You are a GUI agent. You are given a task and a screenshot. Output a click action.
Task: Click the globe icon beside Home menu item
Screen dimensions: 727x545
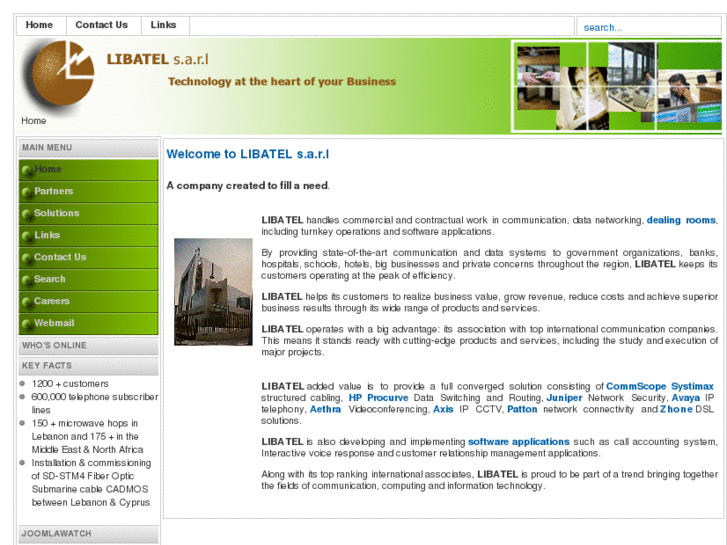coord(27,170)
